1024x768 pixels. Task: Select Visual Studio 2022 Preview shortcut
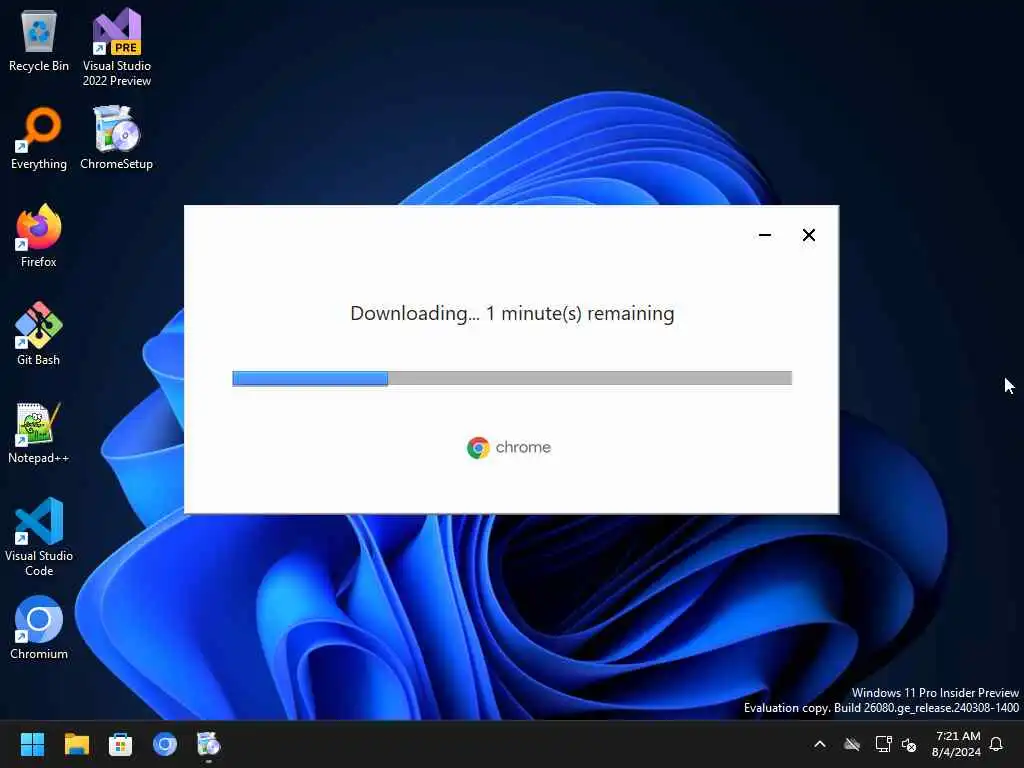click(x=116, y=48)
